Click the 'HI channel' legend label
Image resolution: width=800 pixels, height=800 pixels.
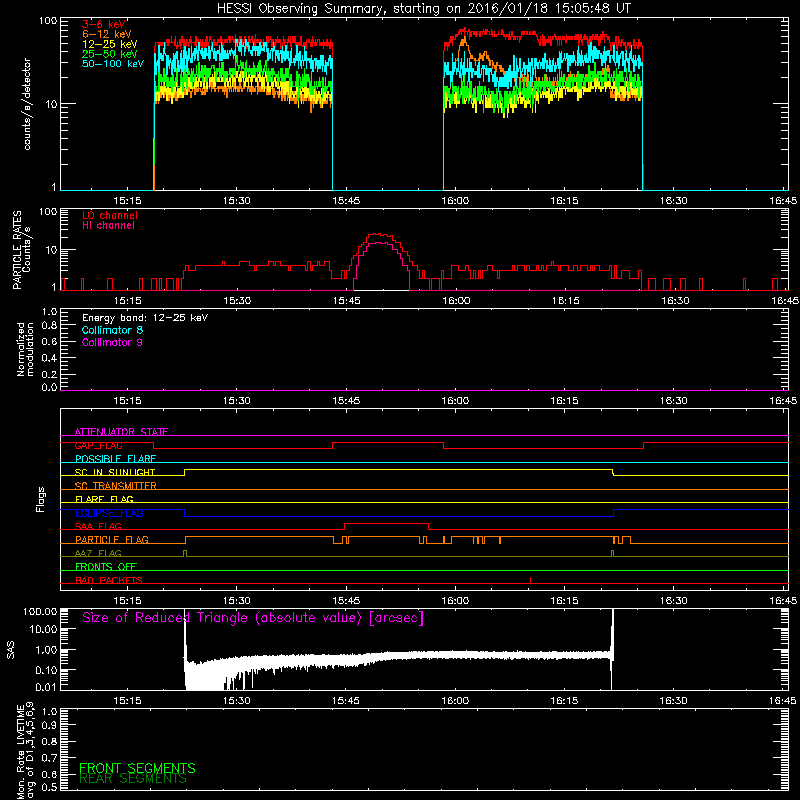click(108, 226)
